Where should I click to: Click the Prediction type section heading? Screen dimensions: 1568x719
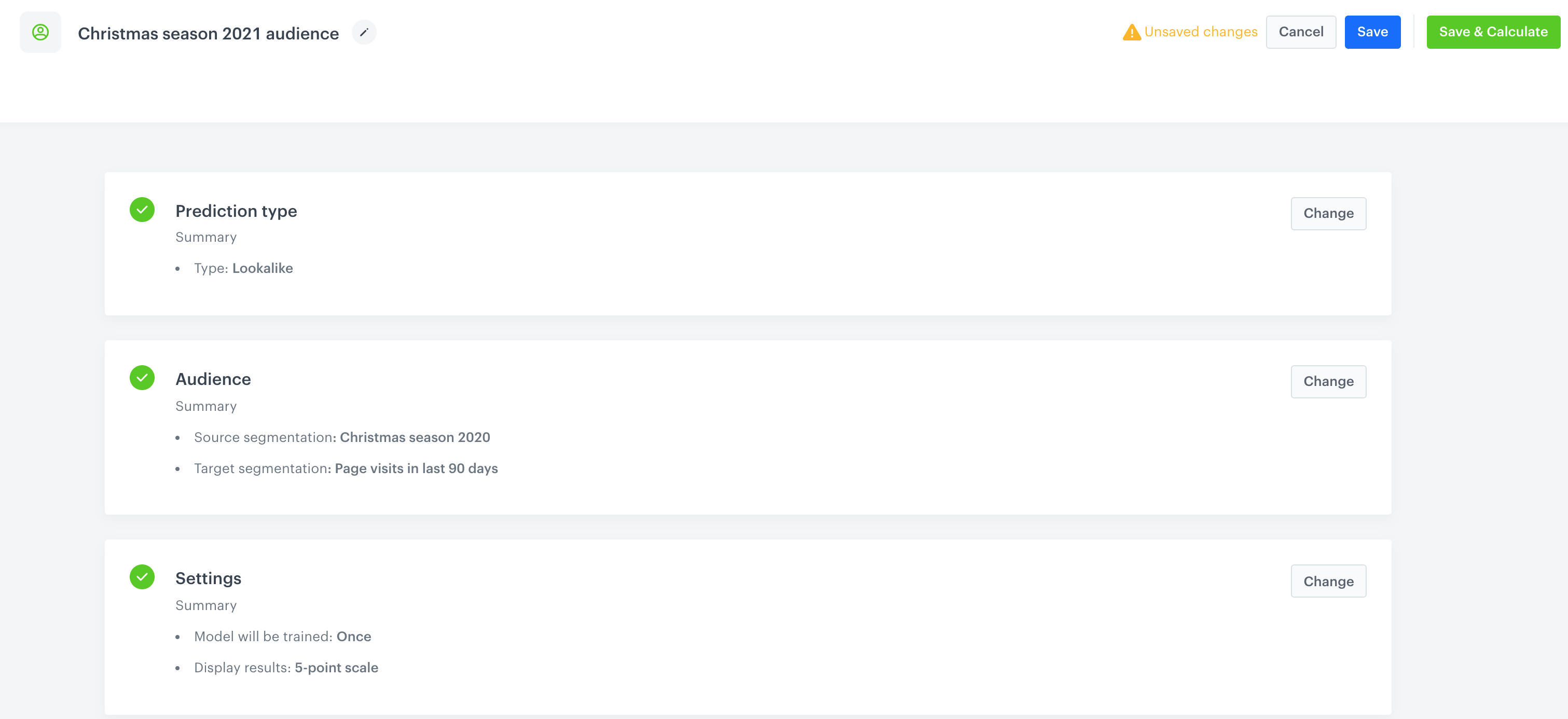click(x=236, y=211)
